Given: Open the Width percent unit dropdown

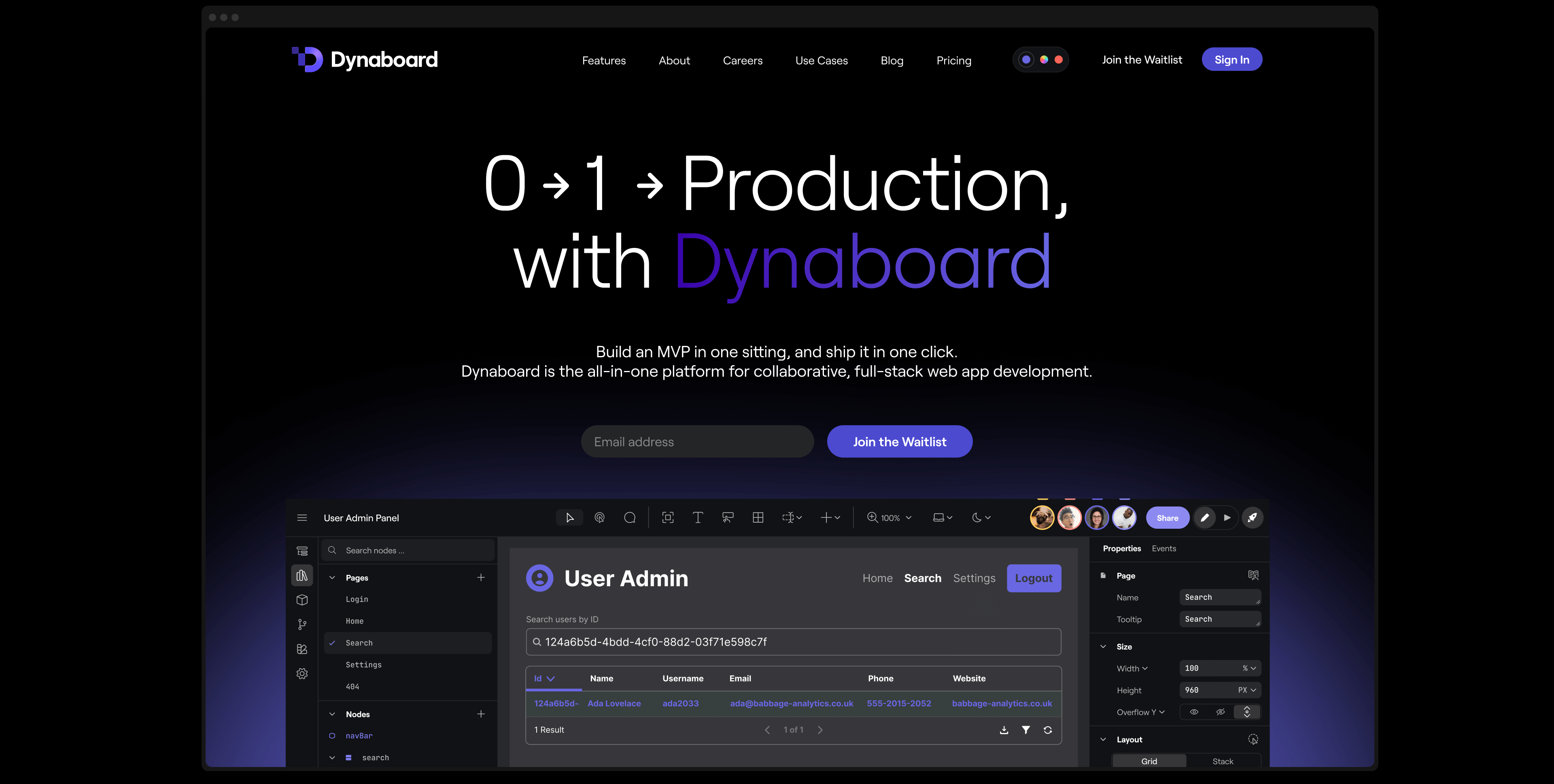Looking at the screenshot, I should pos(1249,668).
